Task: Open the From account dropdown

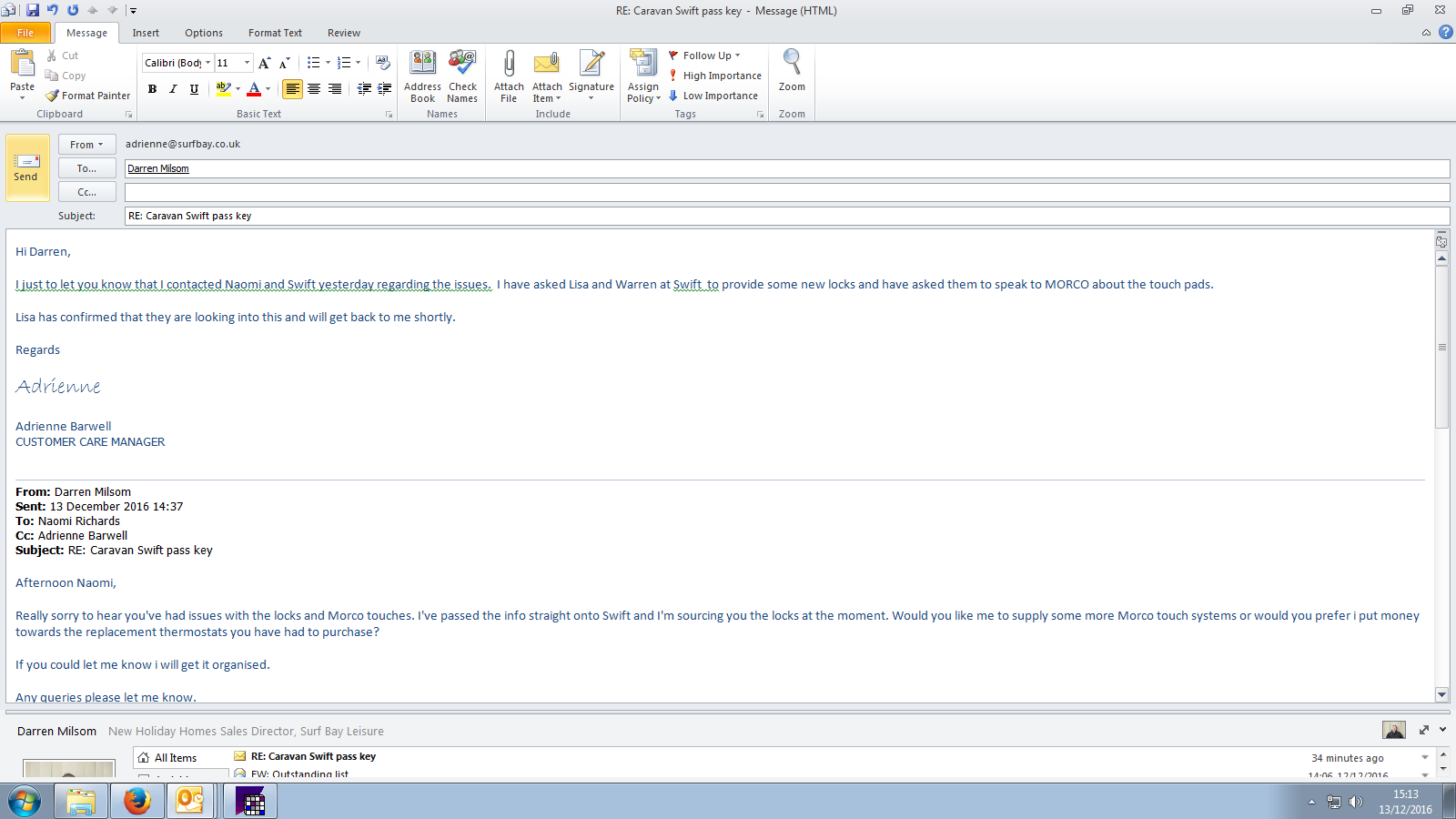Action: click(86, 145)
